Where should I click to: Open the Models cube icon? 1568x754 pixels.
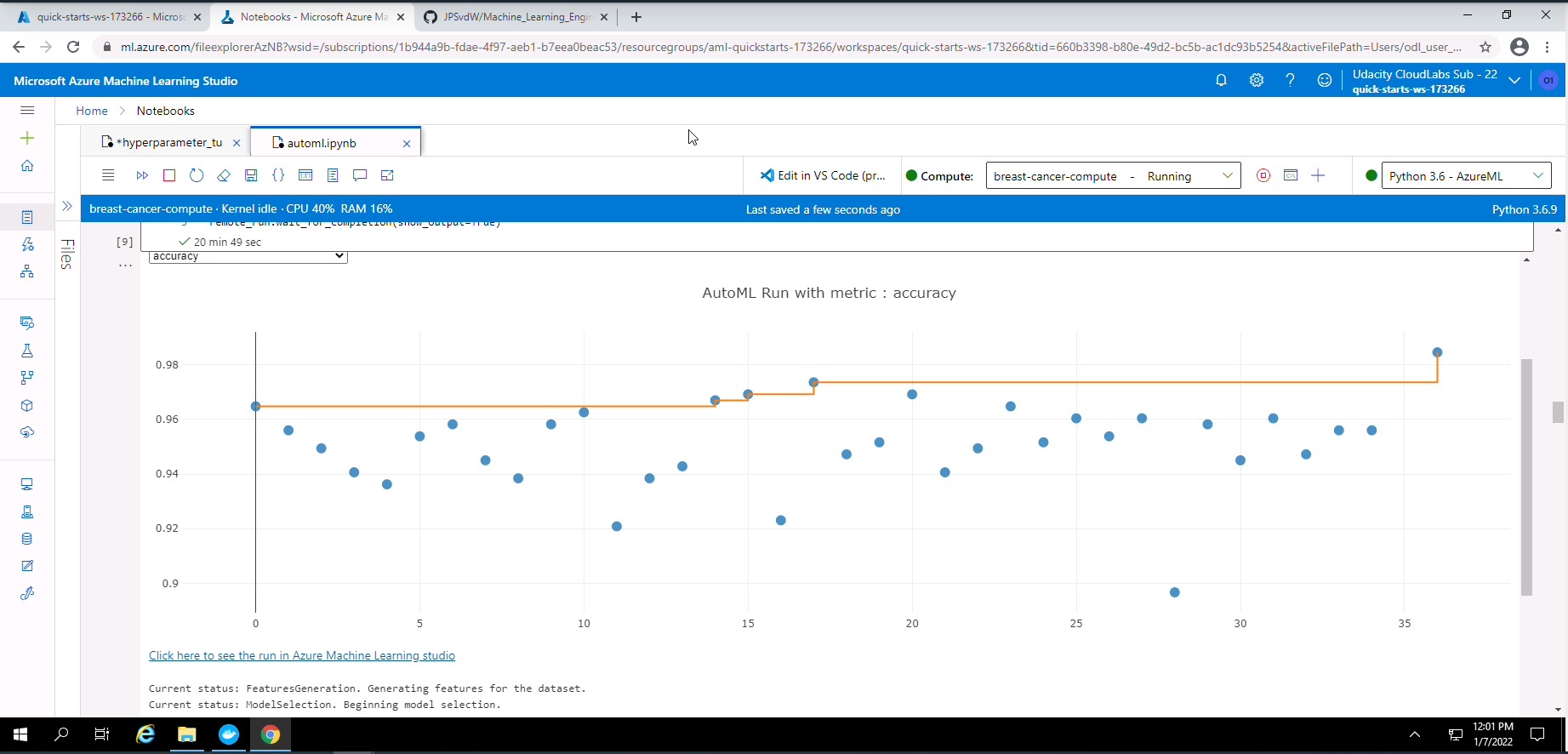27,405
